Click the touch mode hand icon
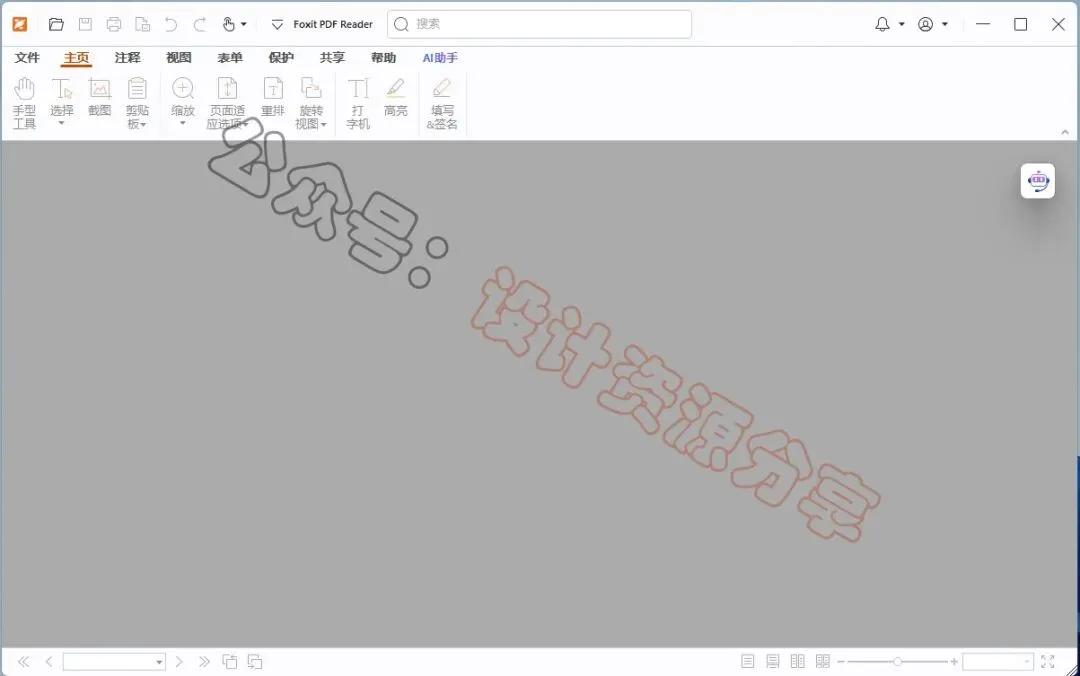 [229, 24]
